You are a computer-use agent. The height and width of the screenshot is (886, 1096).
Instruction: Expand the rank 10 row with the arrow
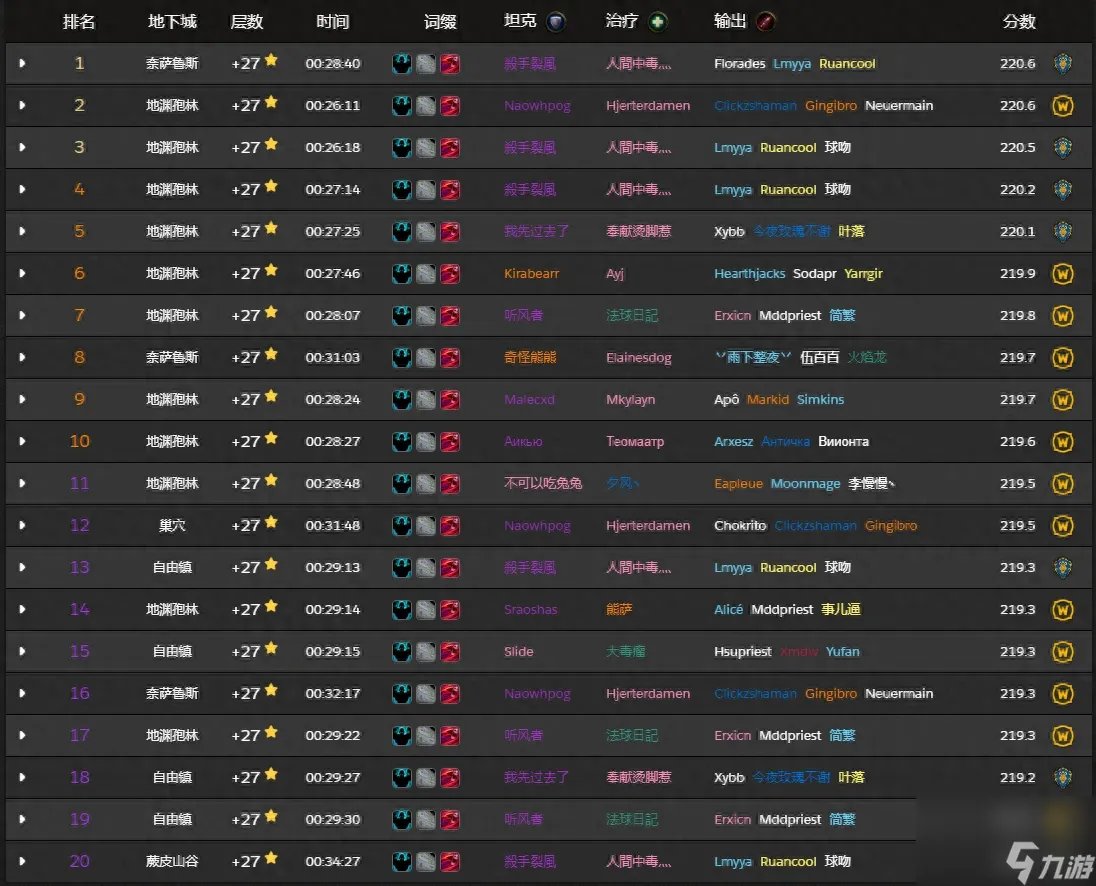(22, 441)
